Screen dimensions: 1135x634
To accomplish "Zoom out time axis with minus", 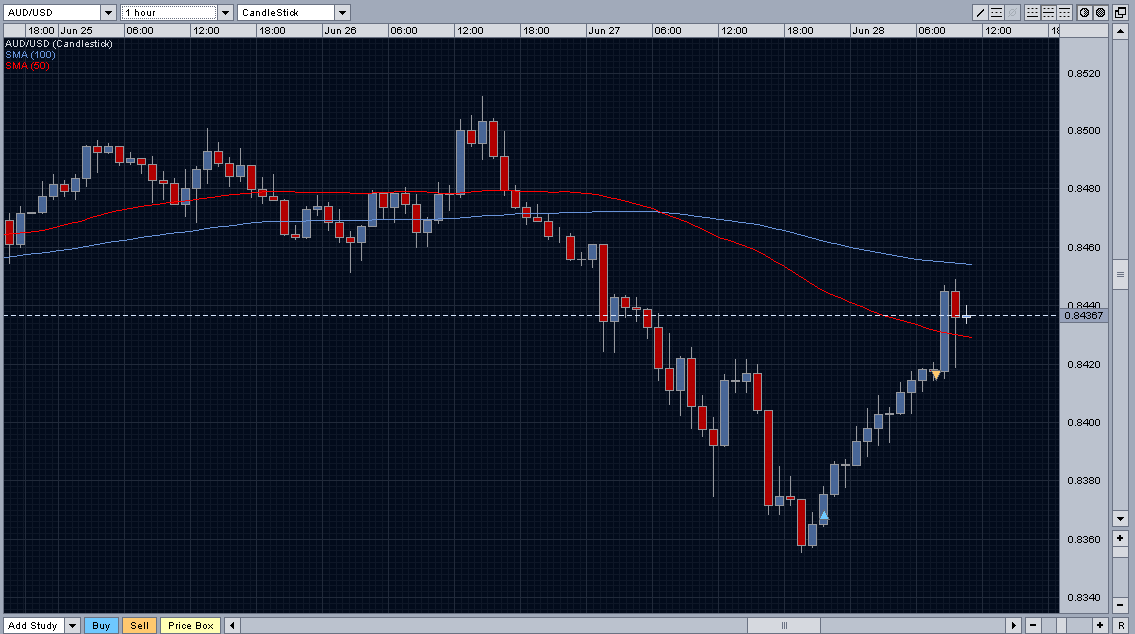I will (1033, 625).
